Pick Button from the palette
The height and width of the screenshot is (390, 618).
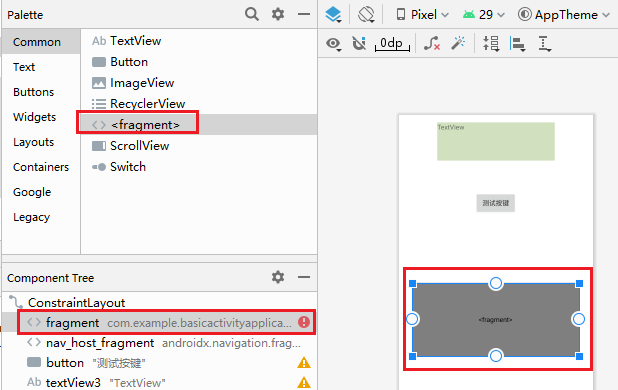(x=199, y=62)
